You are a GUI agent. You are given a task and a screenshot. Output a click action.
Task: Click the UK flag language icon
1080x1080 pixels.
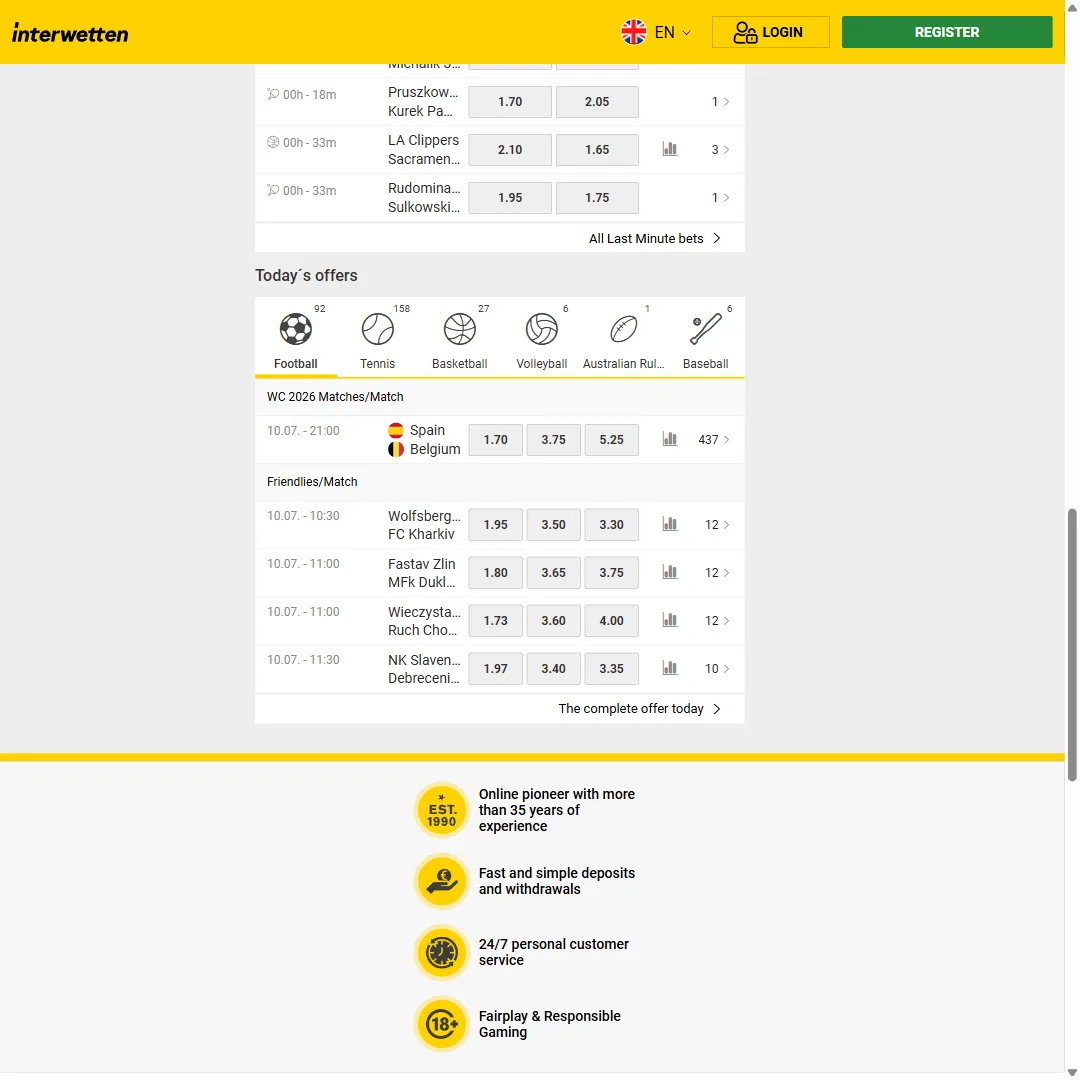pos(634,32)
